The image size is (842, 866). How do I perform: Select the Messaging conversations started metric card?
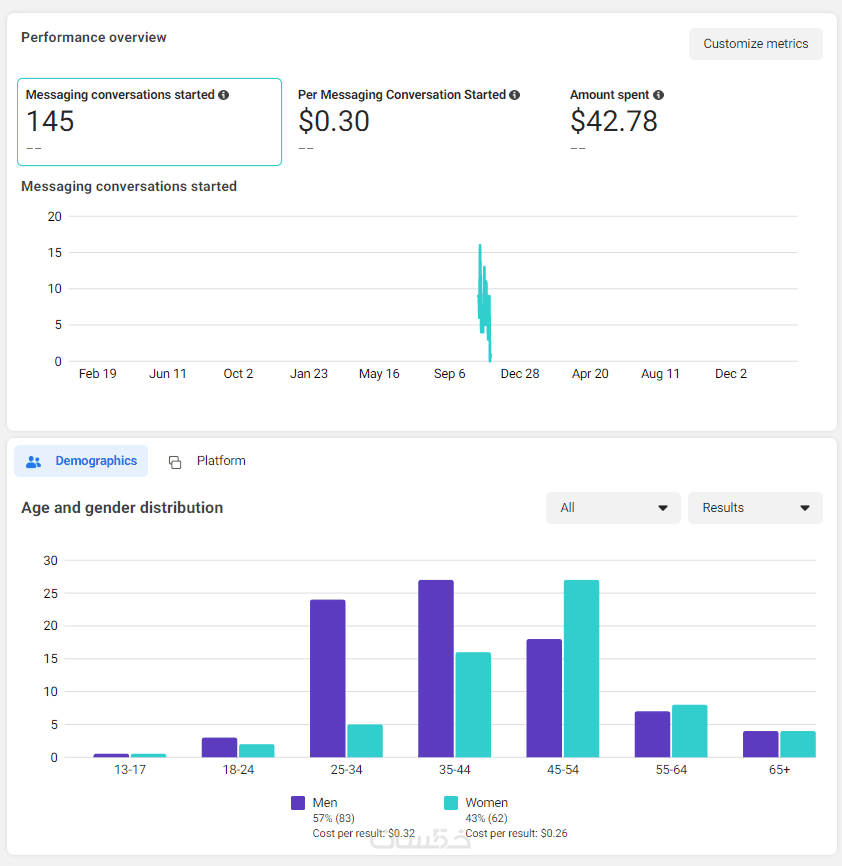(149, 121)
